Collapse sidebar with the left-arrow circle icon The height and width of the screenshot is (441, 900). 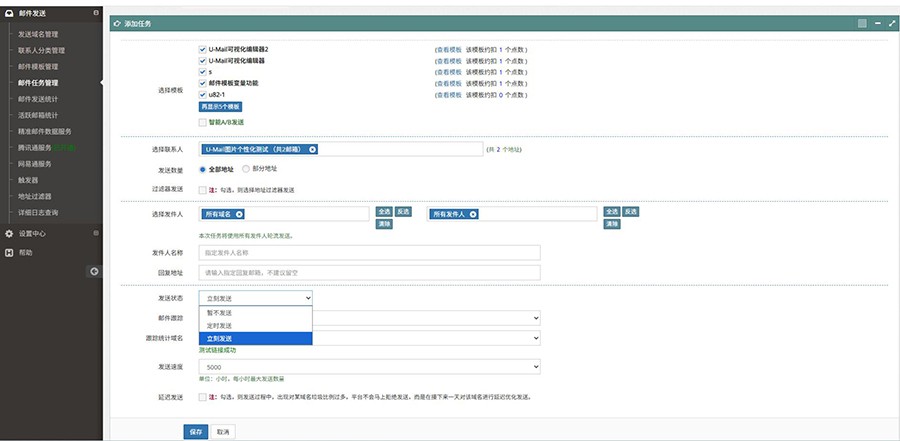pos(95,272)
